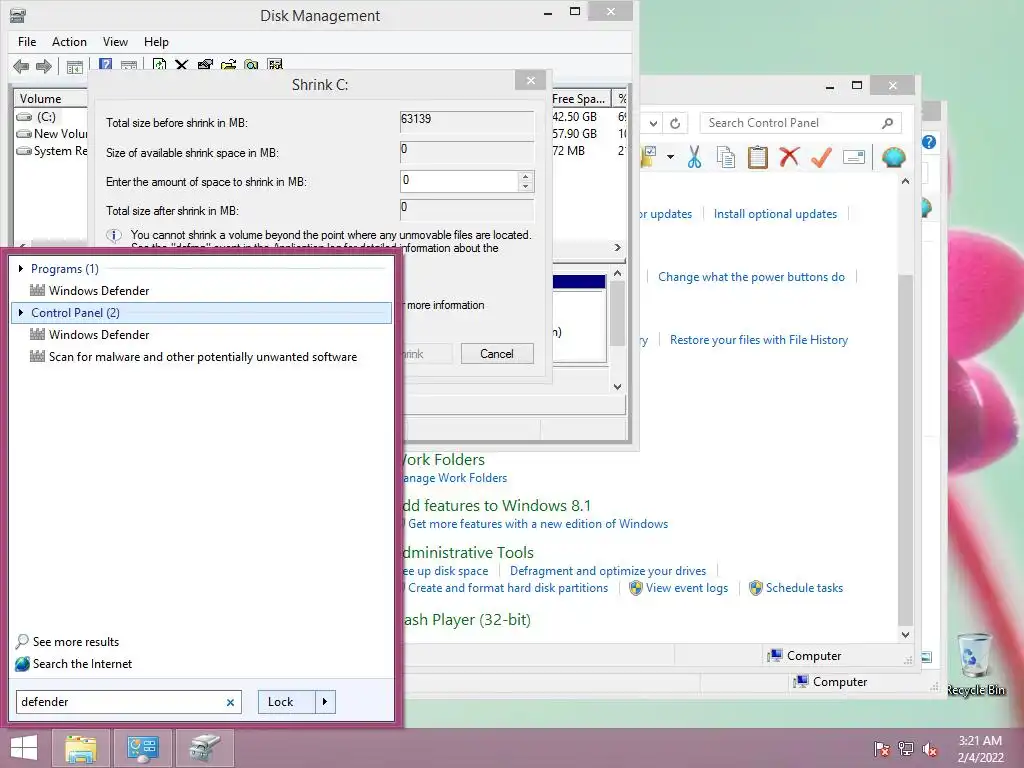This screenshot has width=1024, height=768.
Task: Collapse the Programs (1) results group
Action: (21, 268)
